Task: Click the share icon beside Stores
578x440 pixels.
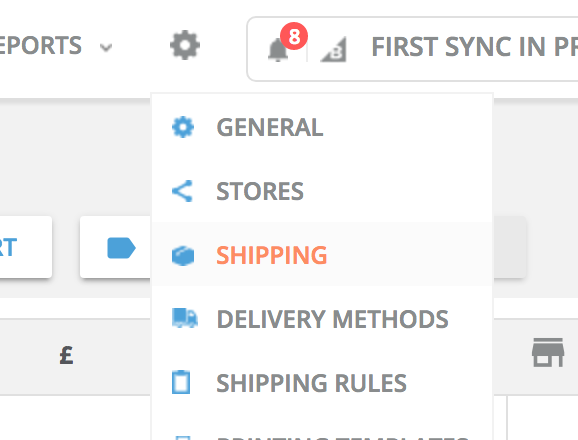Action: [x=182, y=191]
